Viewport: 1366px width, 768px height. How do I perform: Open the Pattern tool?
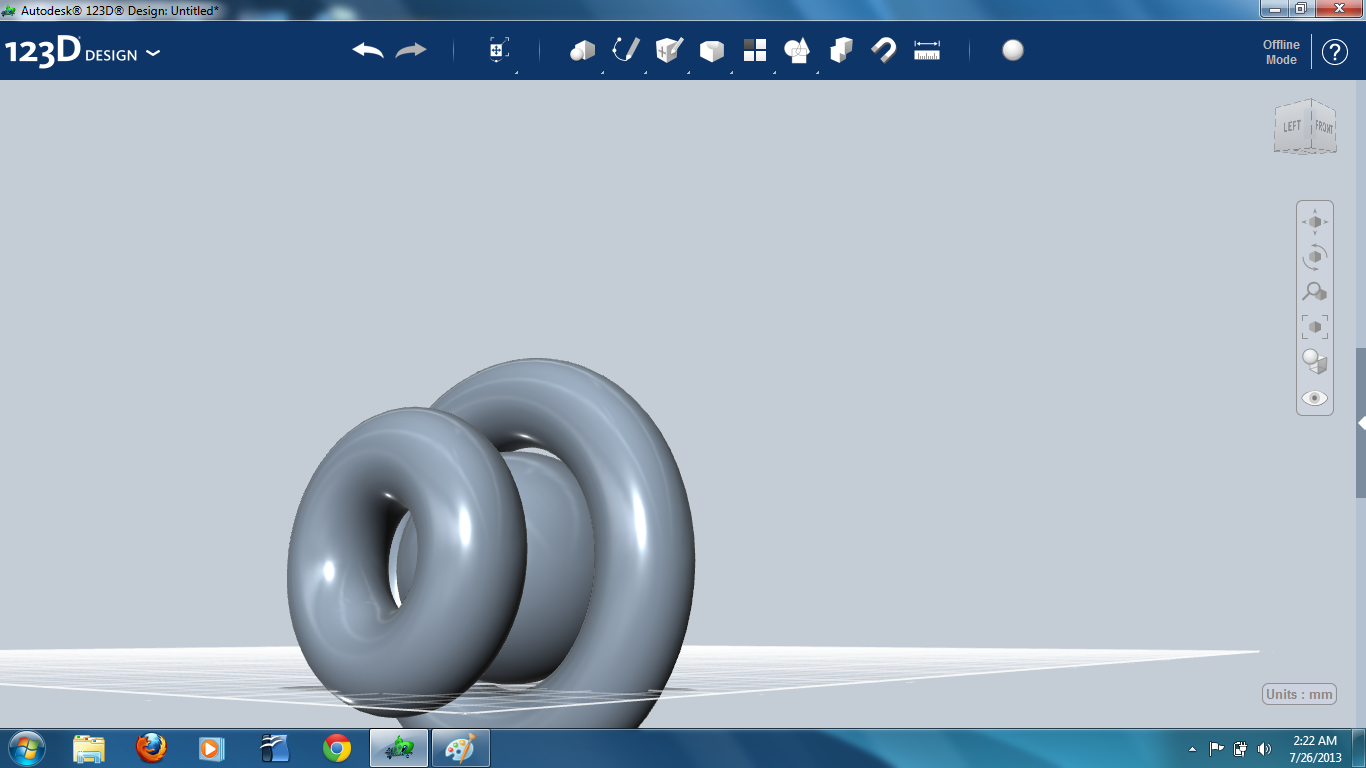755,51
